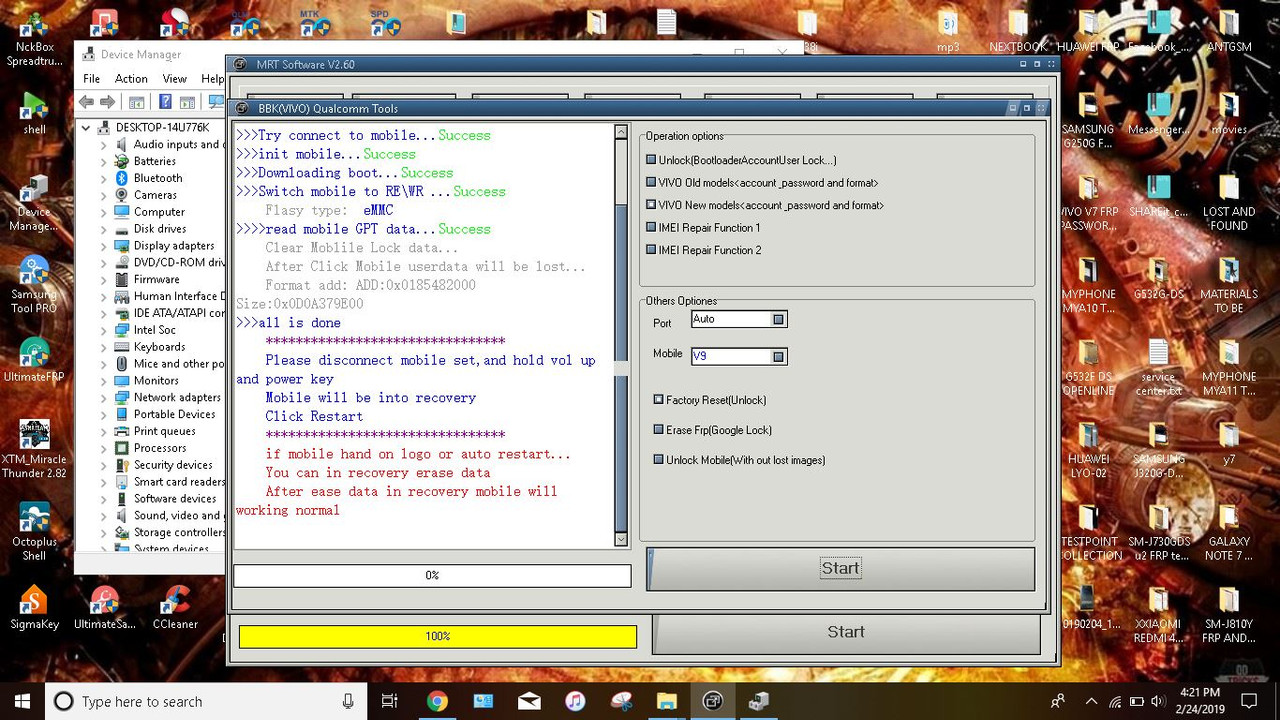Click the log panel's scroll-up arrow
Viewport: 1280px width, 720px height.
coord(621,132)
